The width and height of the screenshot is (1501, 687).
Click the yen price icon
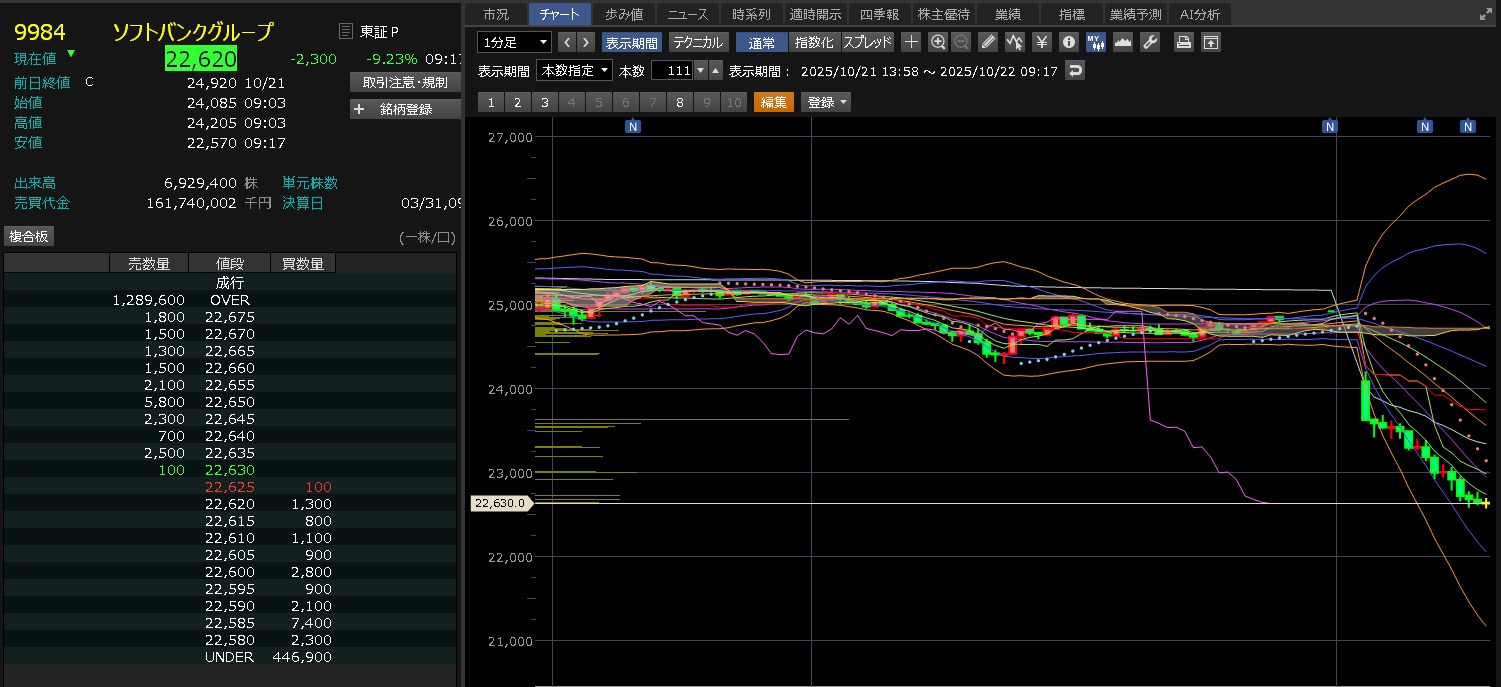(1041, 42)
